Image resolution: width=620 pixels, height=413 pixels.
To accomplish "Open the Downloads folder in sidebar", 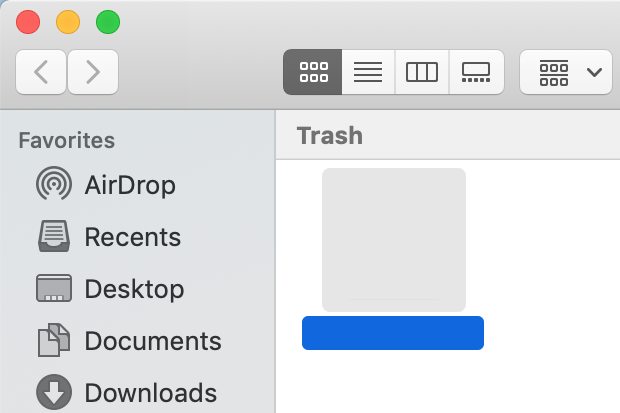I will (150, 392).
